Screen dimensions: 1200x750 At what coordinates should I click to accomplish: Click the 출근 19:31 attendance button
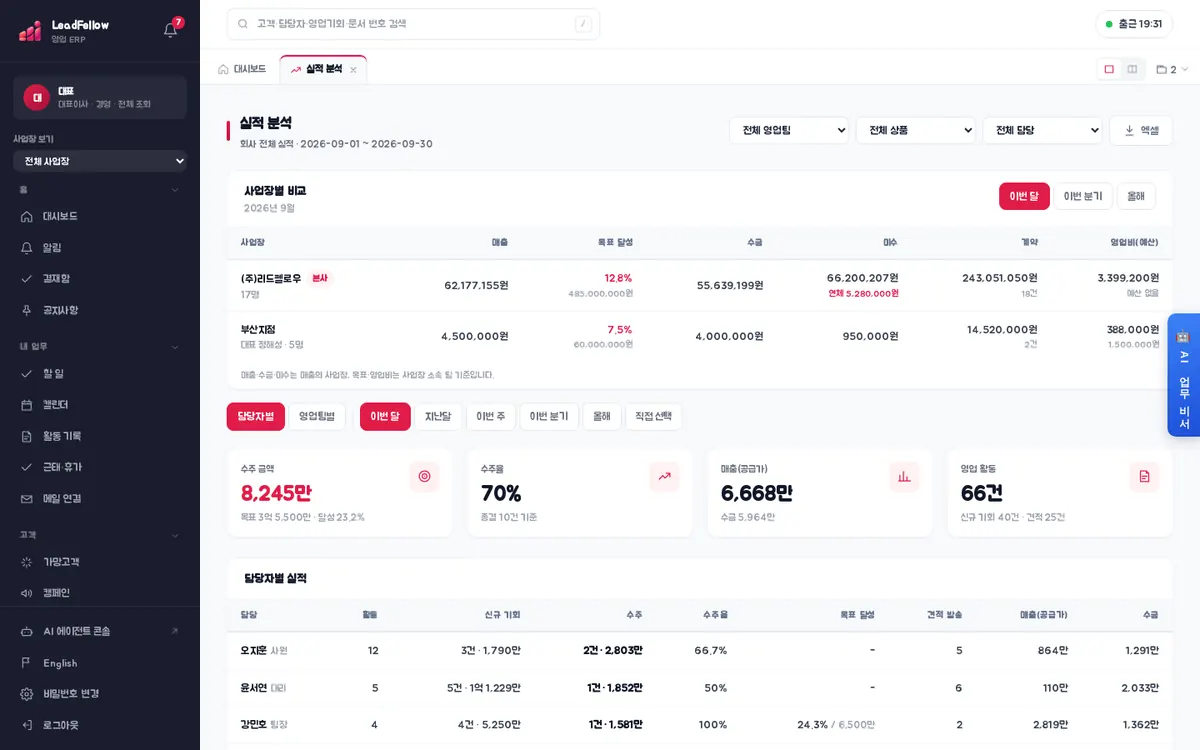[x=1134, y=24]
